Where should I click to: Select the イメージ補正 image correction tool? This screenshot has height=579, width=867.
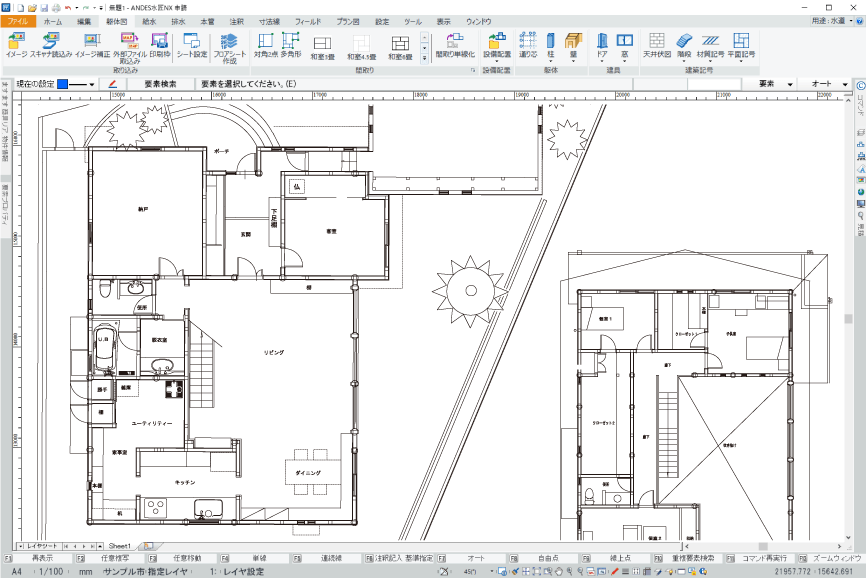click(93, 42)
